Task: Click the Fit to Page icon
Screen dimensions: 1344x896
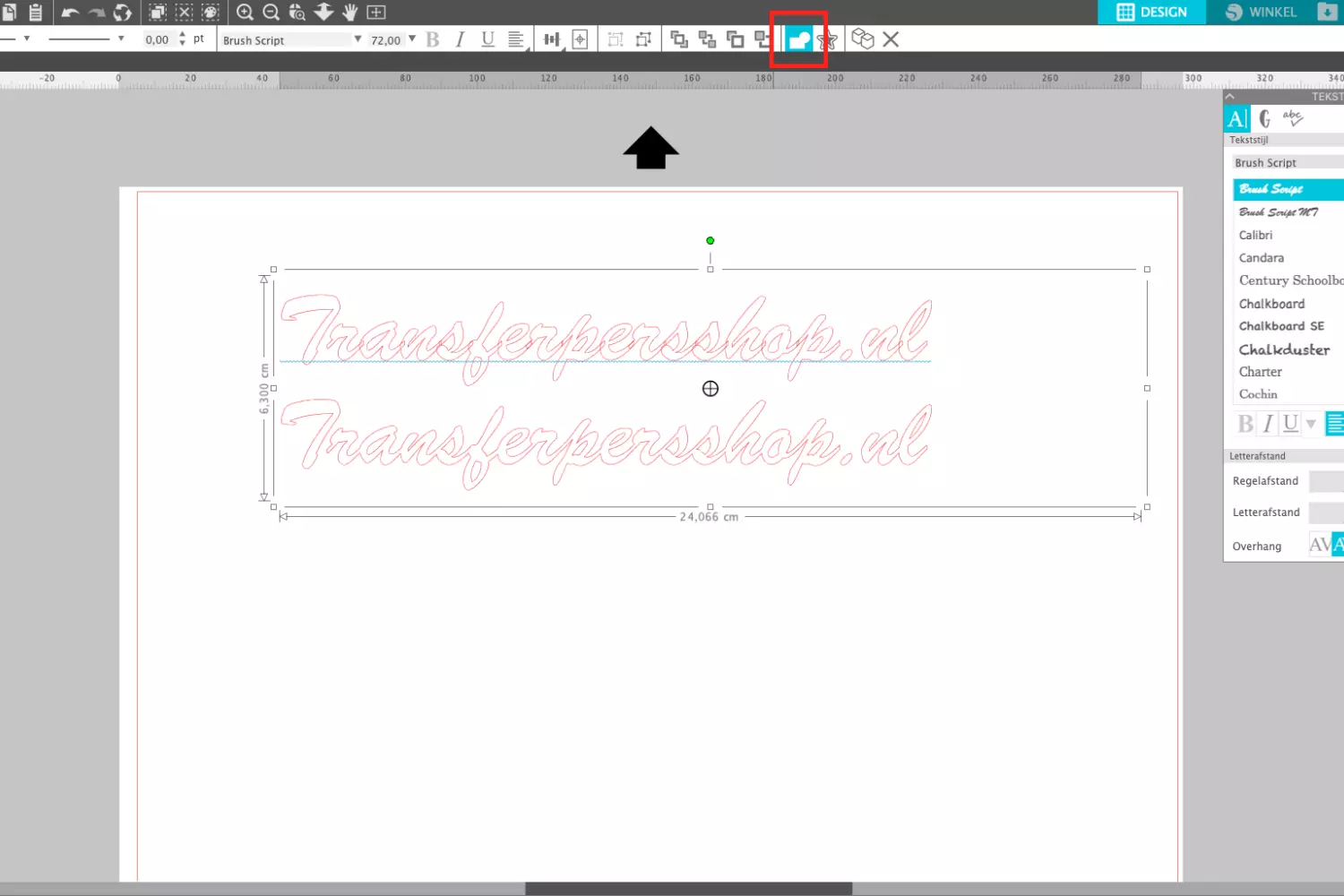Action: point(376,13)
